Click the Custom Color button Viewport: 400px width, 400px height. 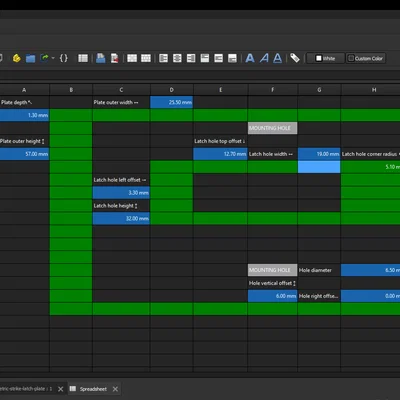(366, 58)
